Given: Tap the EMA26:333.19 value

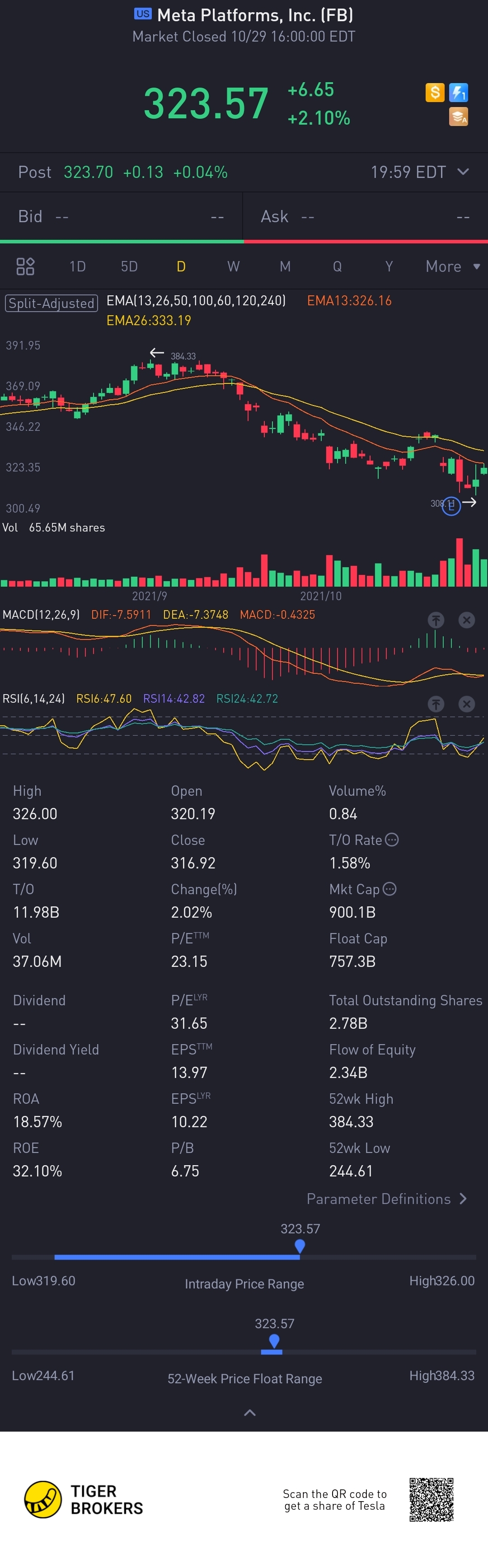Looking at the screenshot, I should pos(149,320).
